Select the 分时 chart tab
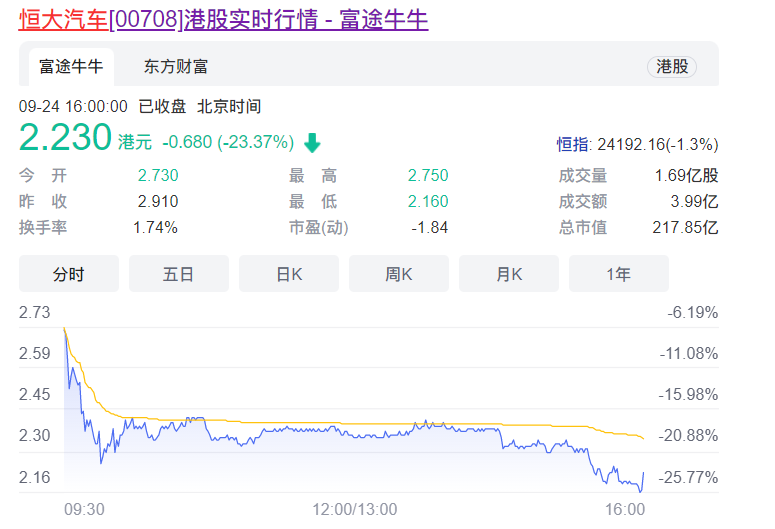This screenshot has width=775, height=529. click(69, 274)
